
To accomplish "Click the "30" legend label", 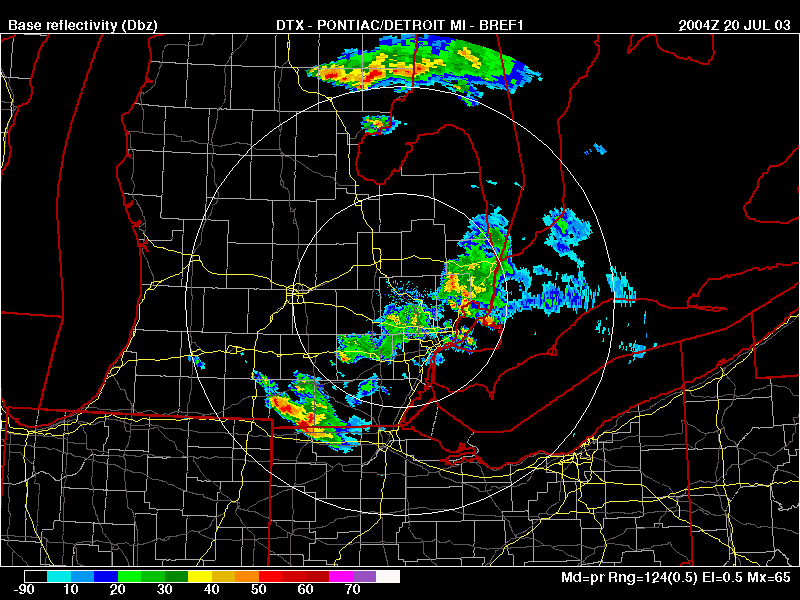I will coord(164,589).
